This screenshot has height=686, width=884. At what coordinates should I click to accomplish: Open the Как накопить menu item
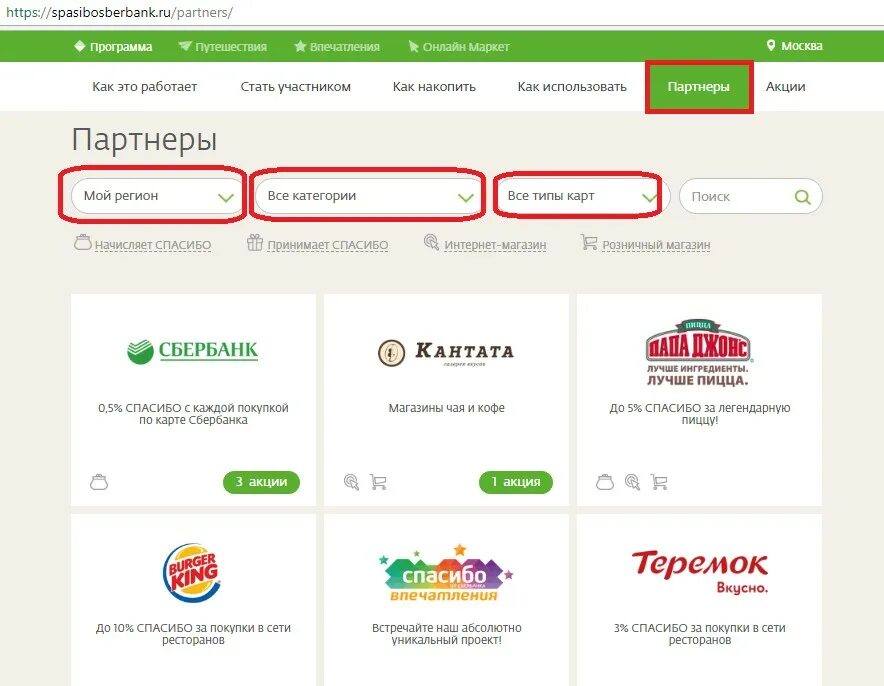coord(434,87)
